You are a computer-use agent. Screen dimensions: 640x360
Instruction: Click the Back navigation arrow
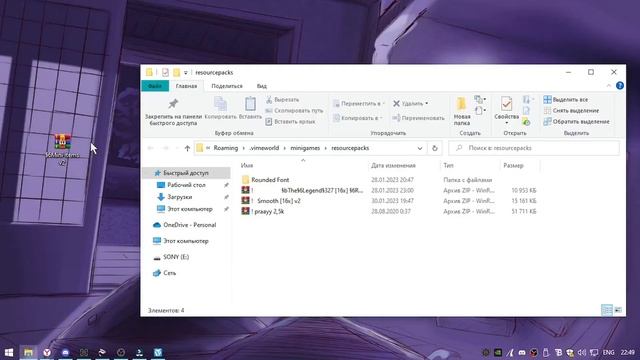click(x=151, y=148)
